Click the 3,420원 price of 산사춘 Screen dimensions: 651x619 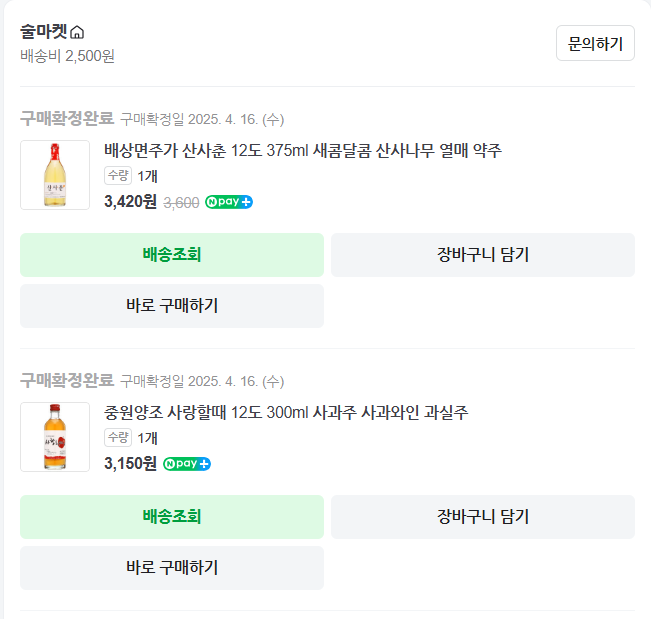(x=130, y=202)
